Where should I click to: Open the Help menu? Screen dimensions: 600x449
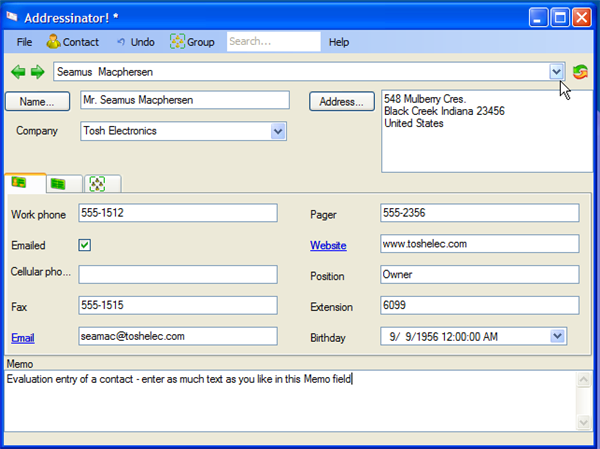(339, 42)
